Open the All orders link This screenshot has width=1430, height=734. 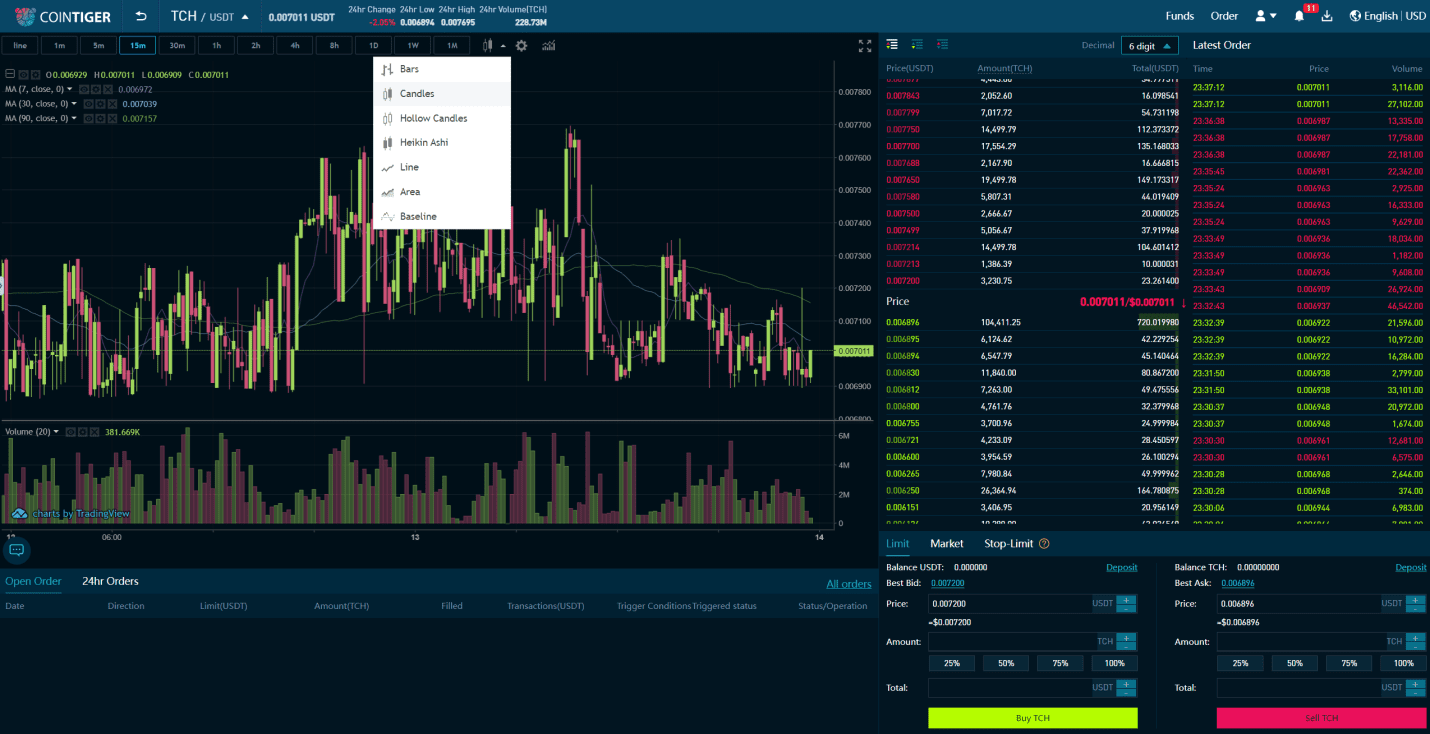click(x=848, y=584)
